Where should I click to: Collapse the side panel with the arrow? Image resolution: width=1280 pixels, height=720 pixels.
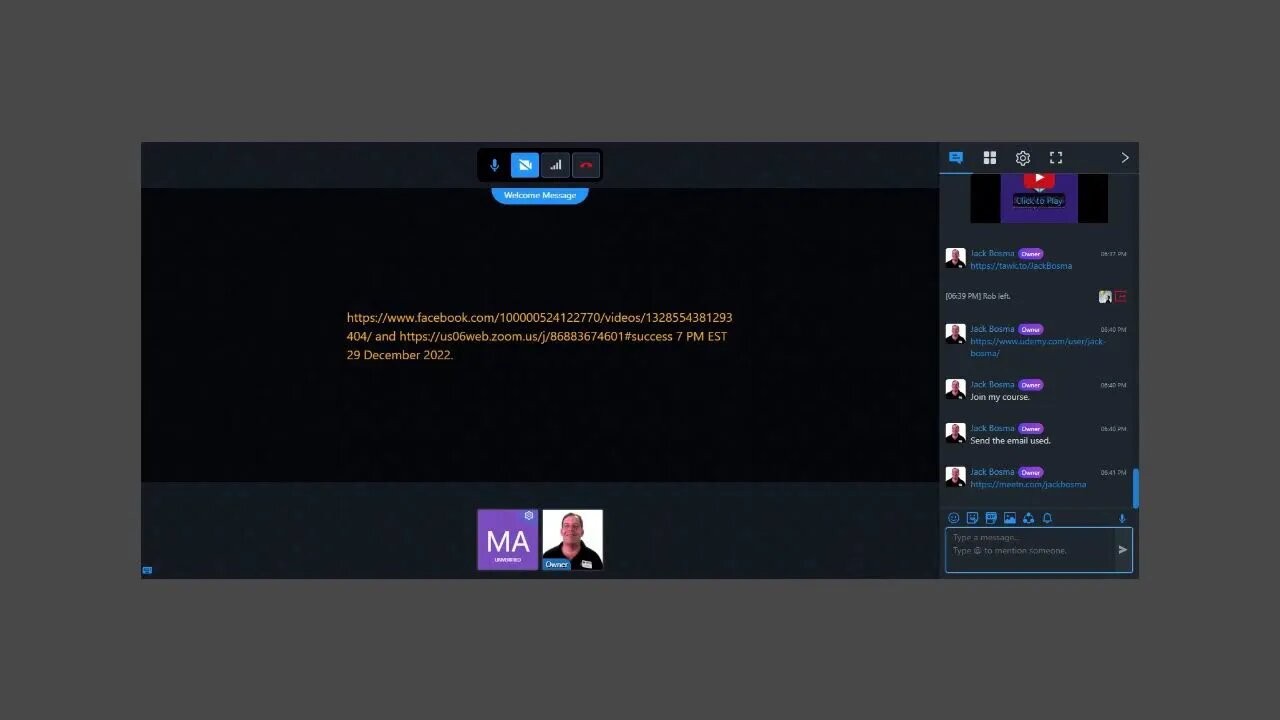[1125, 158]
